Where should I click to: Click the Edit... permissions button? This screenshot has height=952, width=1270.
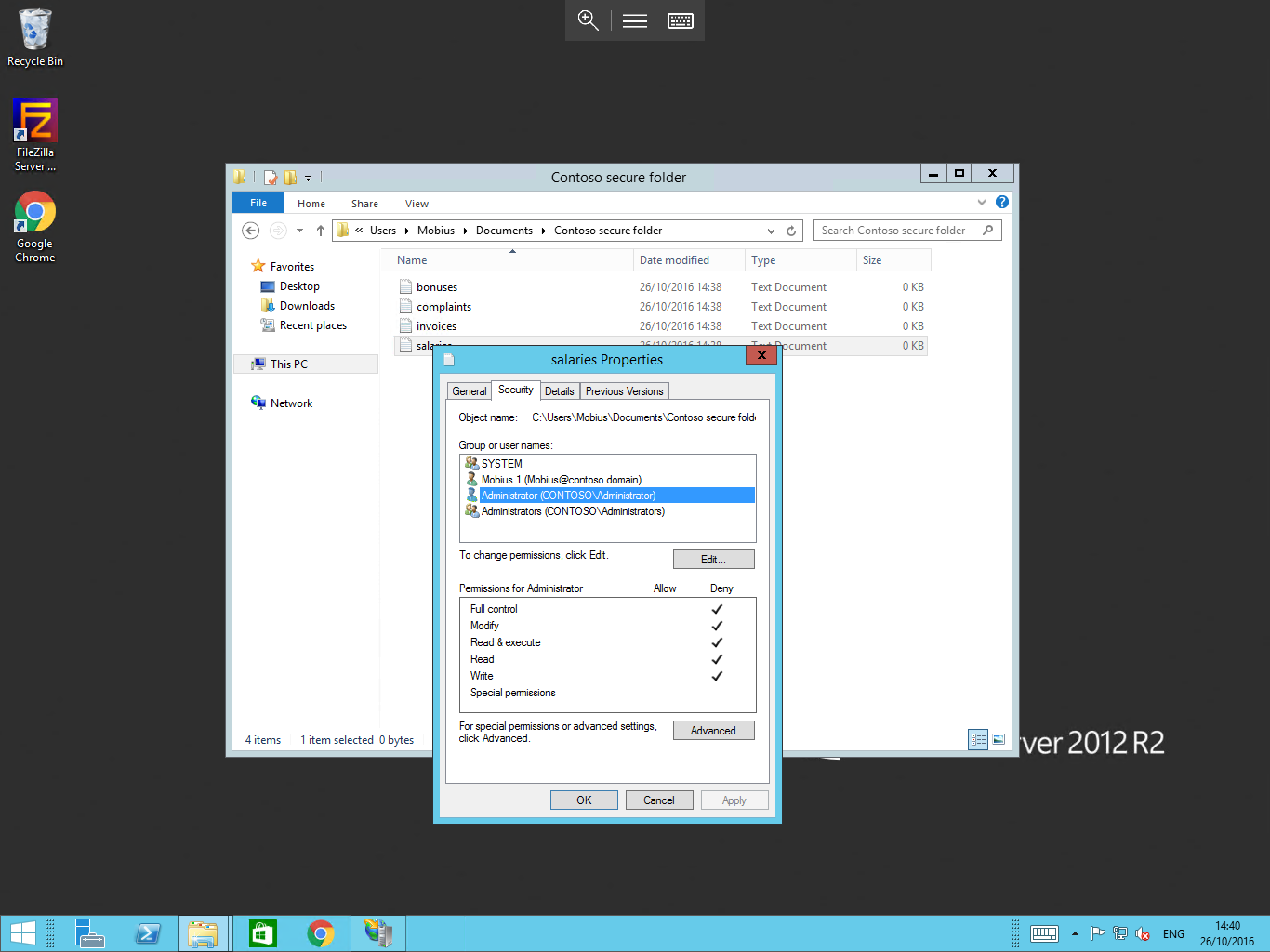(713, 559)
